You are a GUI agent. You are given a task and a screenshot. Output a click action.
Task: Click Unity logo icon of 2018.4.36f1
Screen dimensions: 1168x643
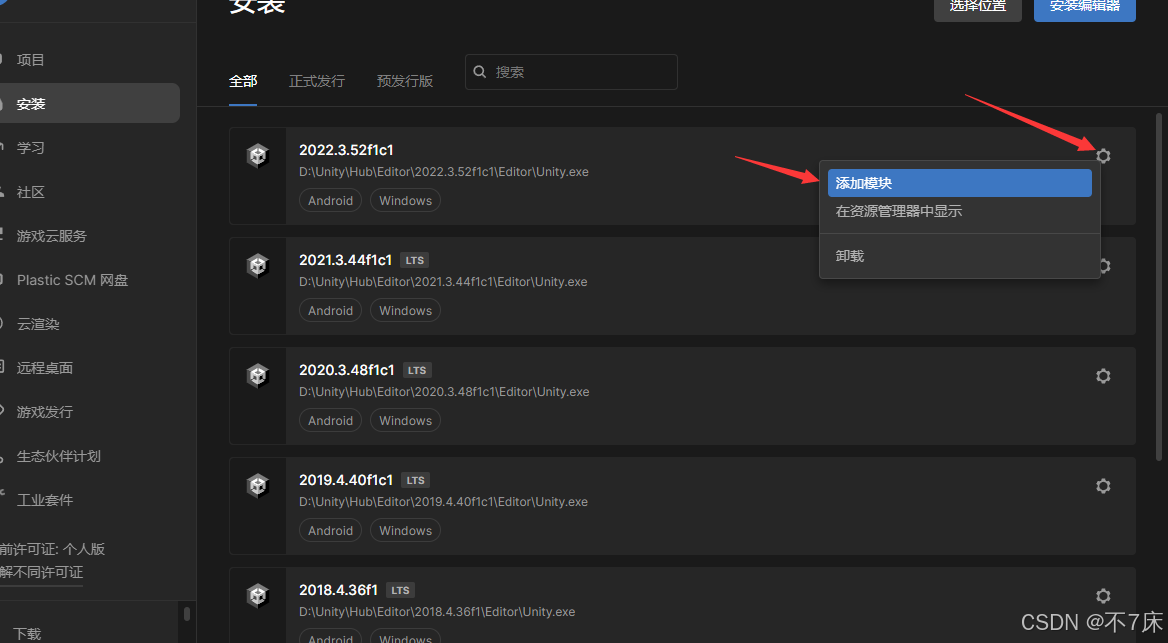coord(258,595)
